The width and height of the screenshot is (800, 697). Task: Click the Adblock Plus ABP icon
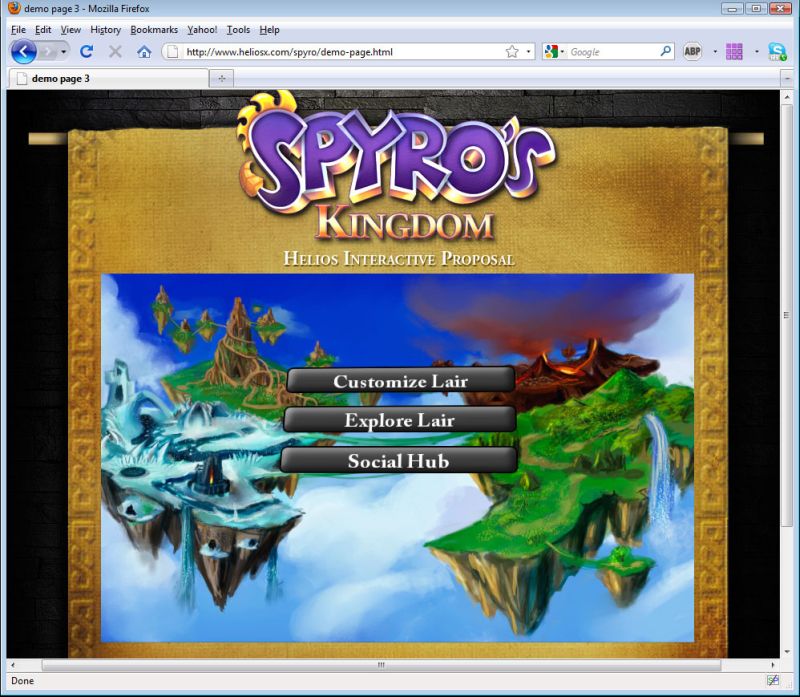[x=692, y=52]
